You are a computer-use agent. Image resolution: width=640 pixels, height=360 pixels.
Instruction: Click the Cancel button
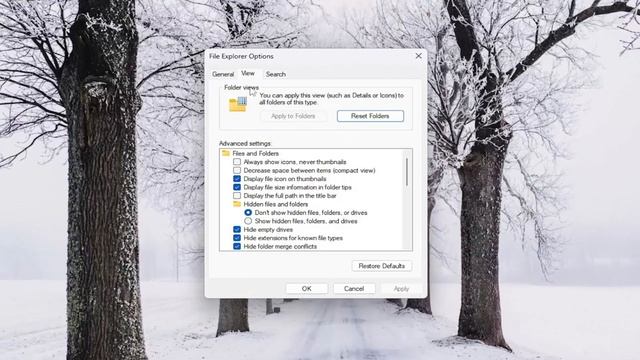pos(354,289)
